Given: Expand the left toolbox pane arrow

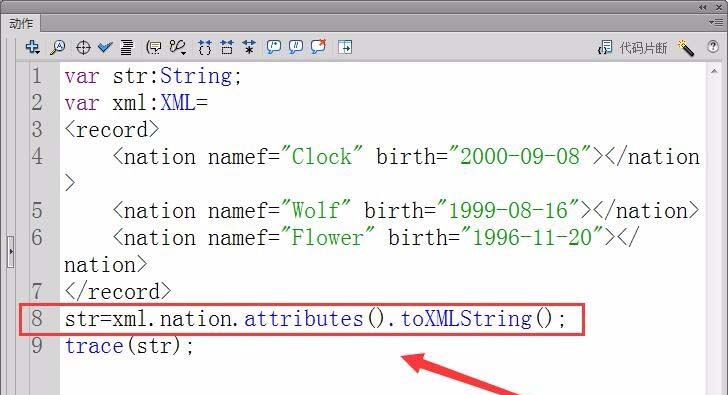Looking at the screenshot, I should tap(11, 252).
